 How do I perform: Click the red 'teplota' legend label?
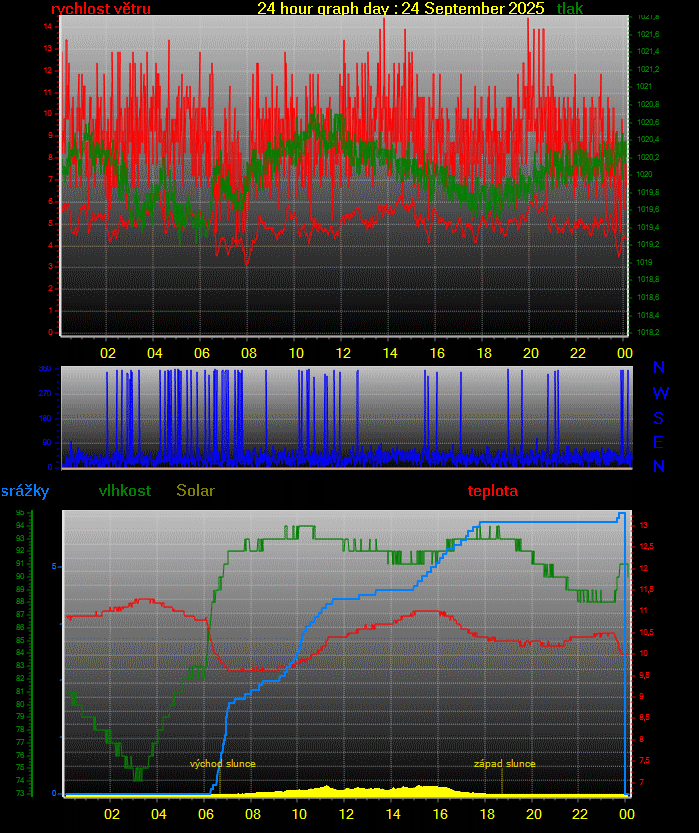pos(493,491)
